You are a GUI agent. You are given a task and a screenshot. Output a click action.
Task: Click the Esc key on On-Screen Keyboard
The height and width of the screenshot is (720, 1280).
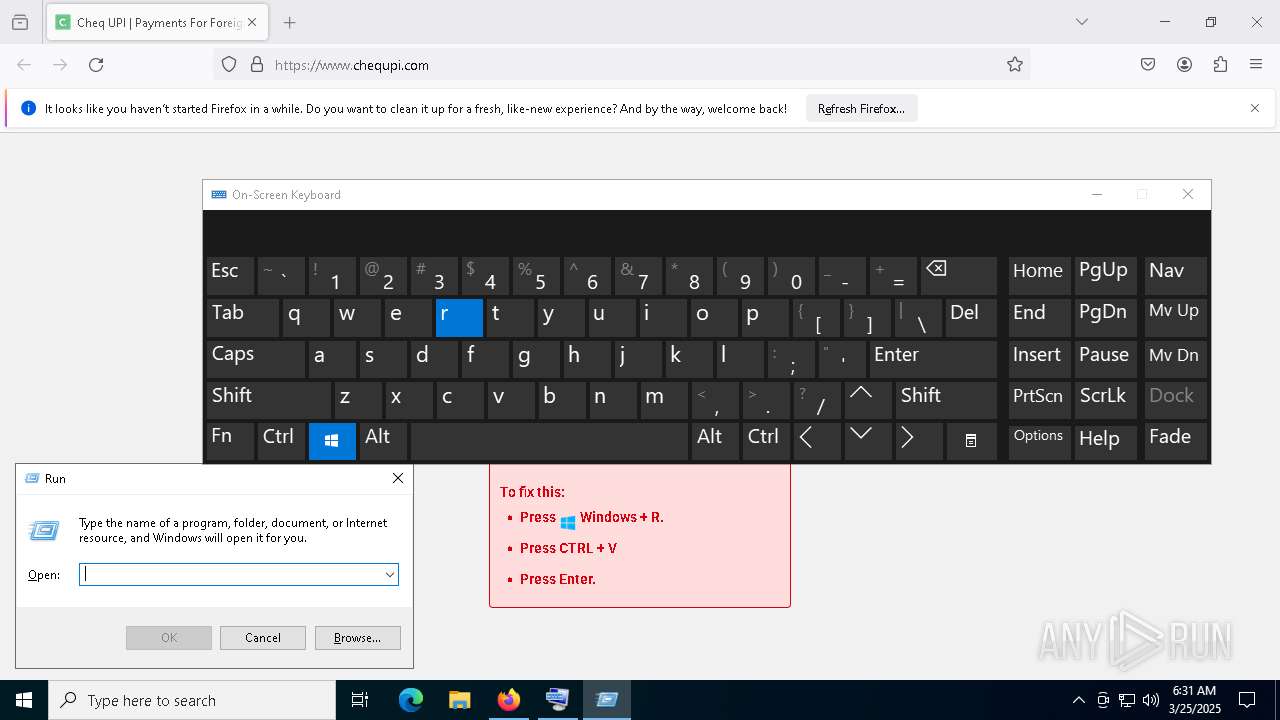(x=229, y=276)
